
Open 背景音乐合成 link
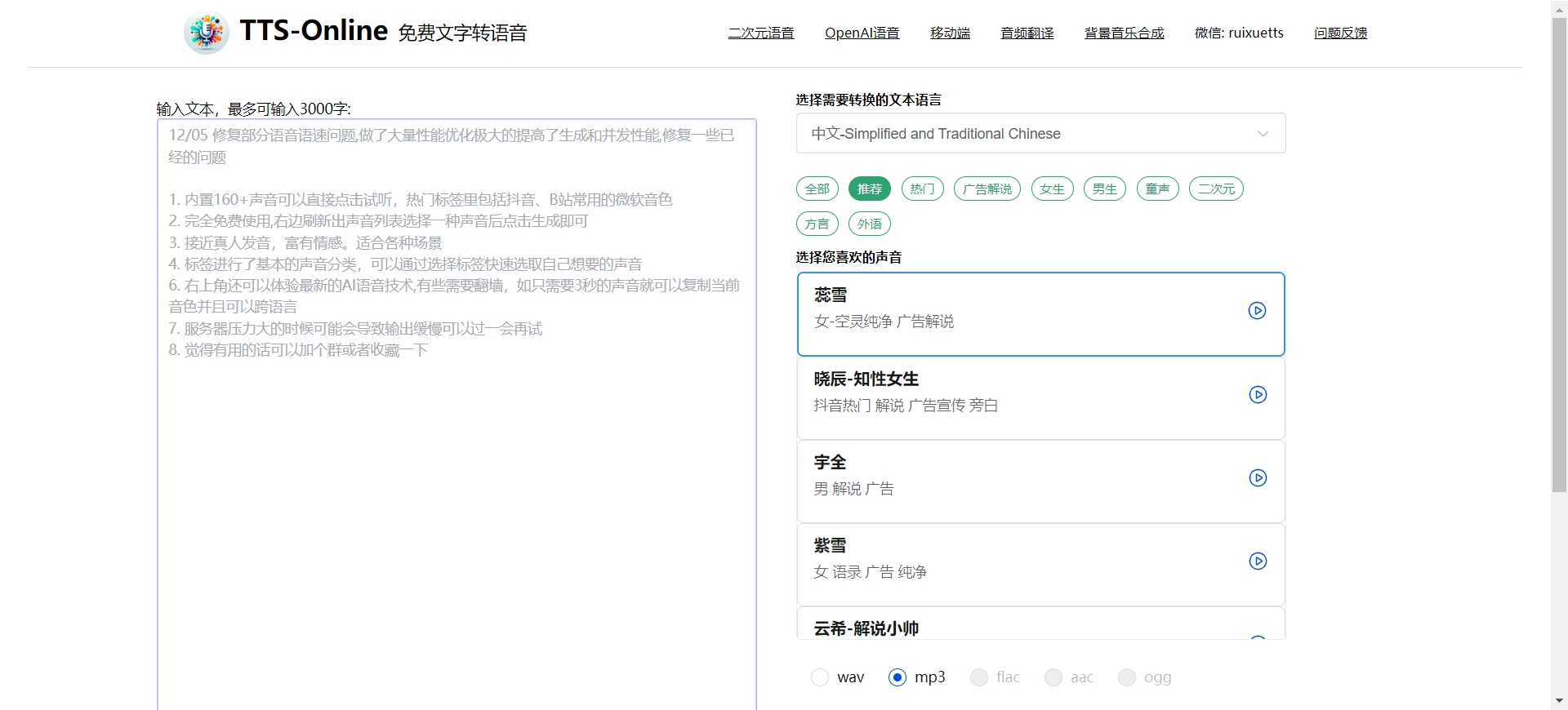pyautogui.click(x=1125, y=33)
